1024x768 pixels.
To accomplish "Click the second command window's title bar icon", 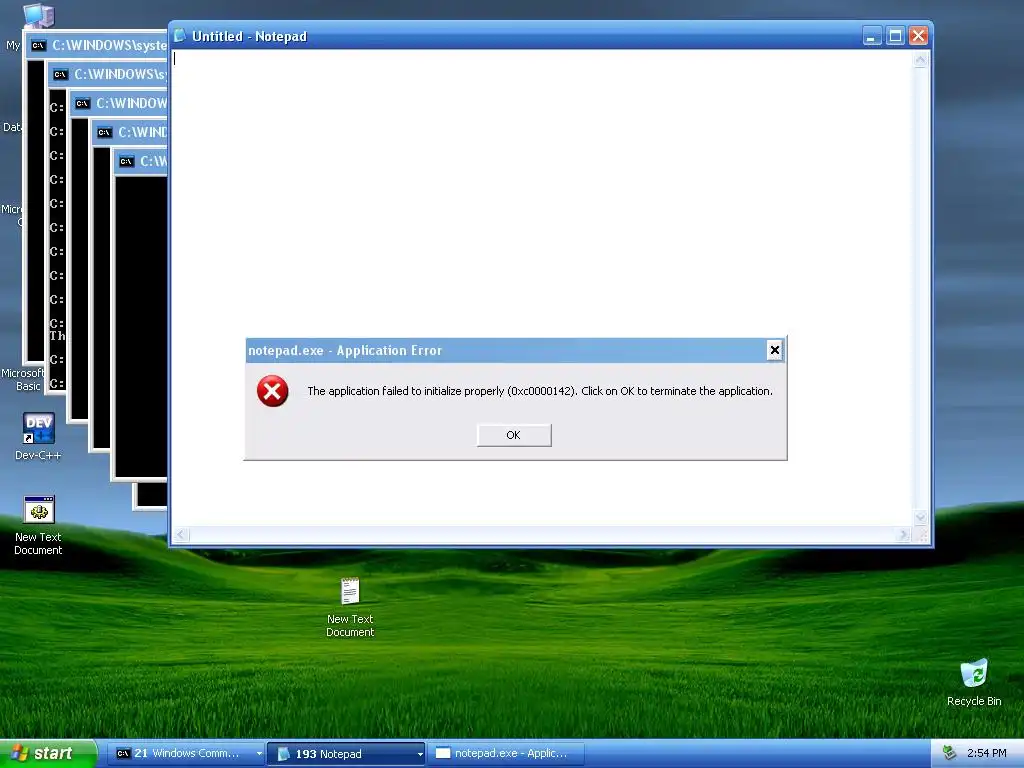I will pyautogui.click(x=61, y=74).
